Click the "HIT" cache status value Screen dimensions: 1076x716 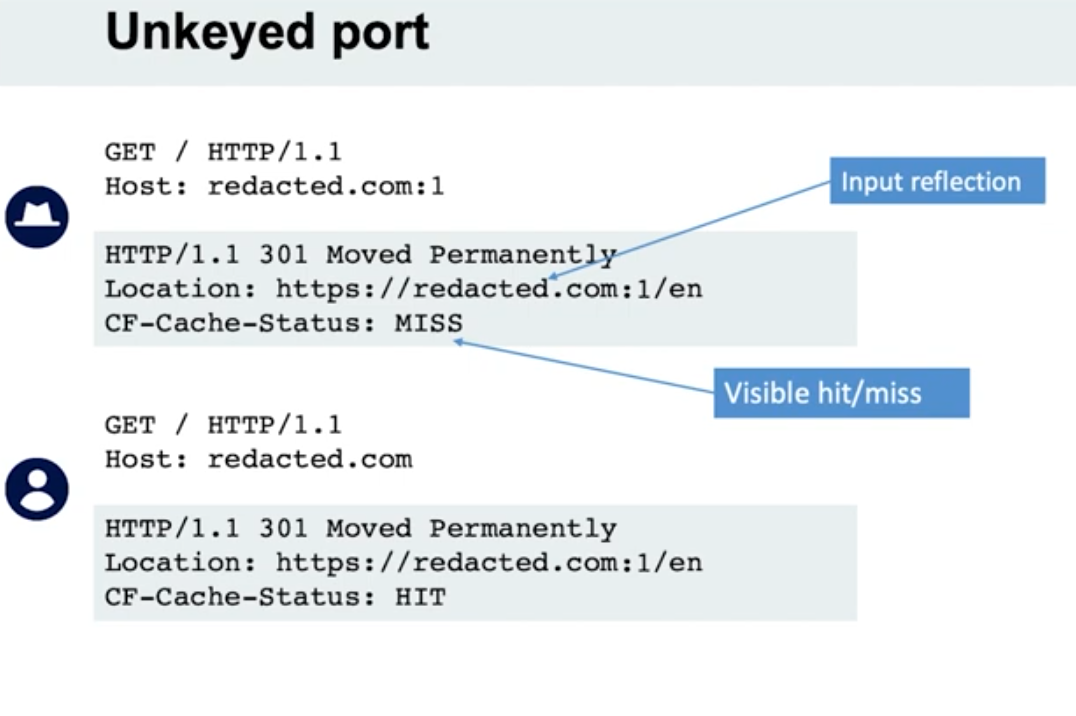pos(420,597)
